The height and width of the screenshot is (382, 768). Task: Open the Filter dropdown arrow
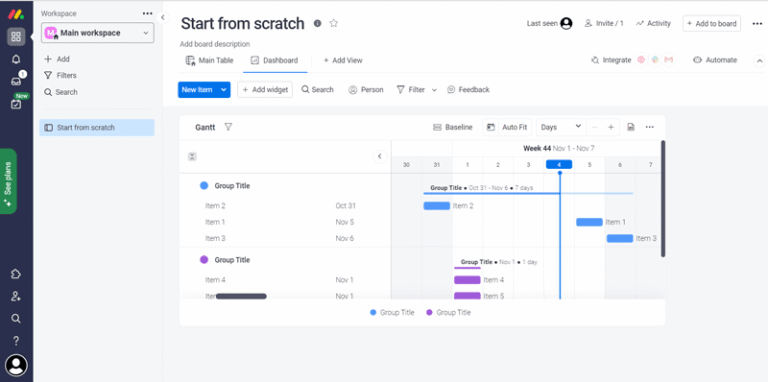point(434,90)
